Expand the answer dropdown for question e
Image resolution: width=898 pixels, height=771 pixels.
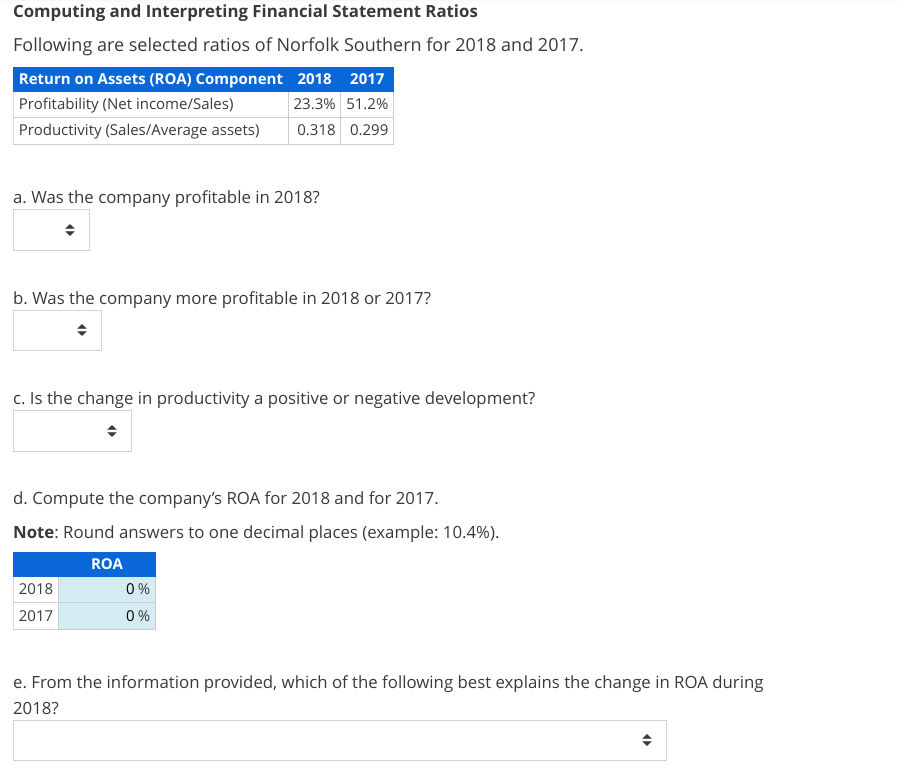click(340, 740)
